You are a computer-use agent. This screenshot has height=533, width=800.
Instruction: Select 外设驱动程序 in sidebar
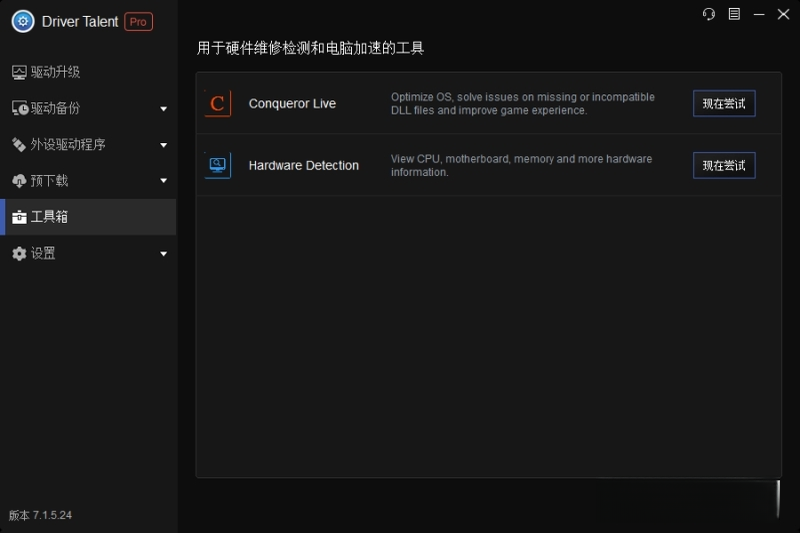point(88,145)
